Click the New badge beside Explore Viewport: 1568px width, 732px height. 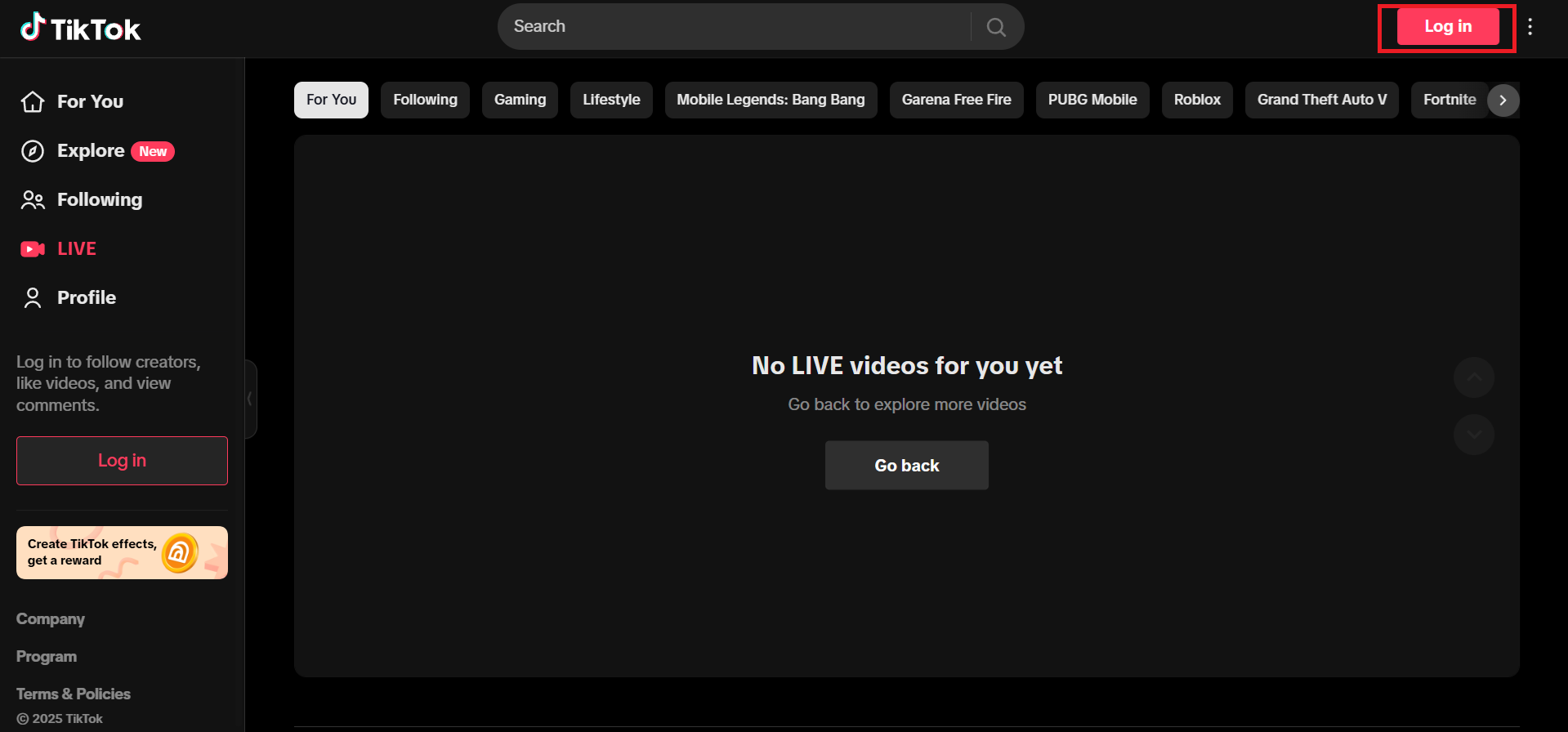coord(153,151)
